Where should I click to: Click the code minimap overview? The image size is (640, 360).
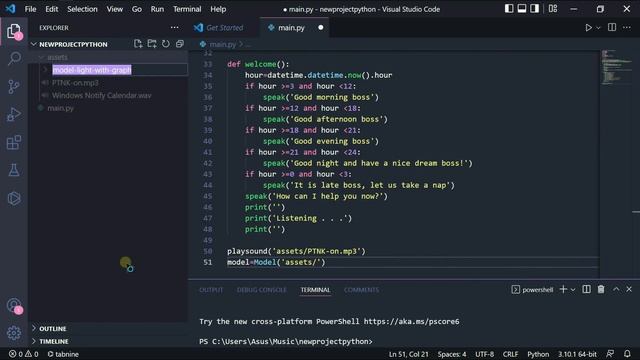pos(616,67)
